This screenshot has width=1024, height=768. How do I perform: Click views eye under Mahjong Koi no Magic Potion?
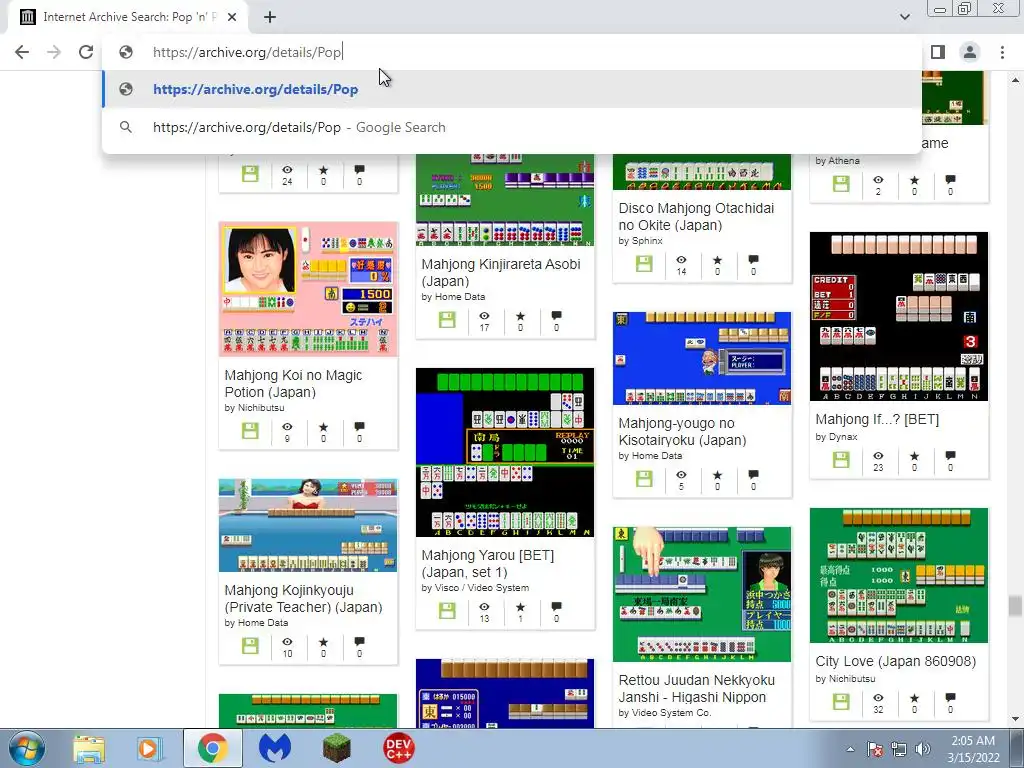pyautogui.click(x=287, y=427)
